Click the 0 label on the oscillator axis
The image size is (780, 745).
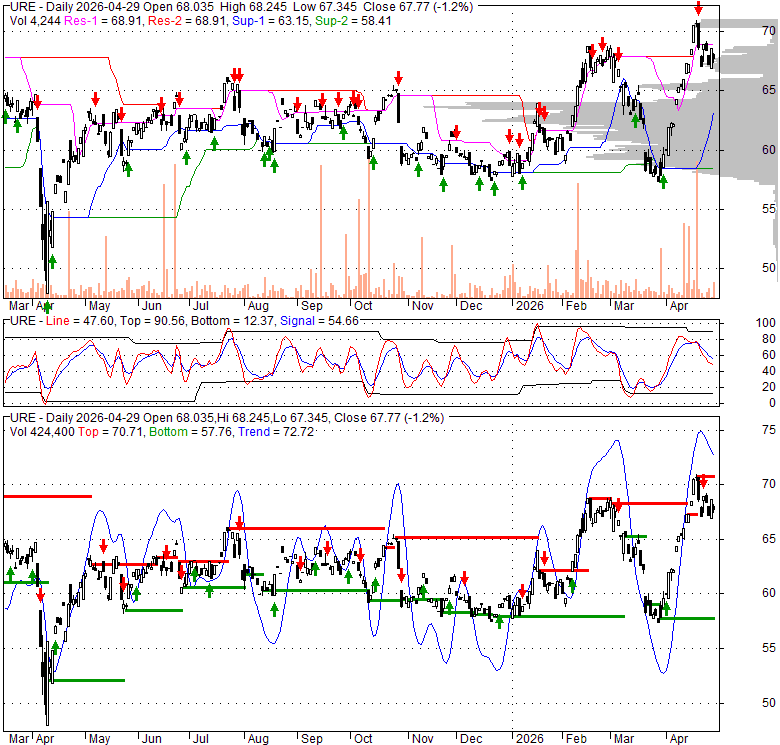click(772, 402)
